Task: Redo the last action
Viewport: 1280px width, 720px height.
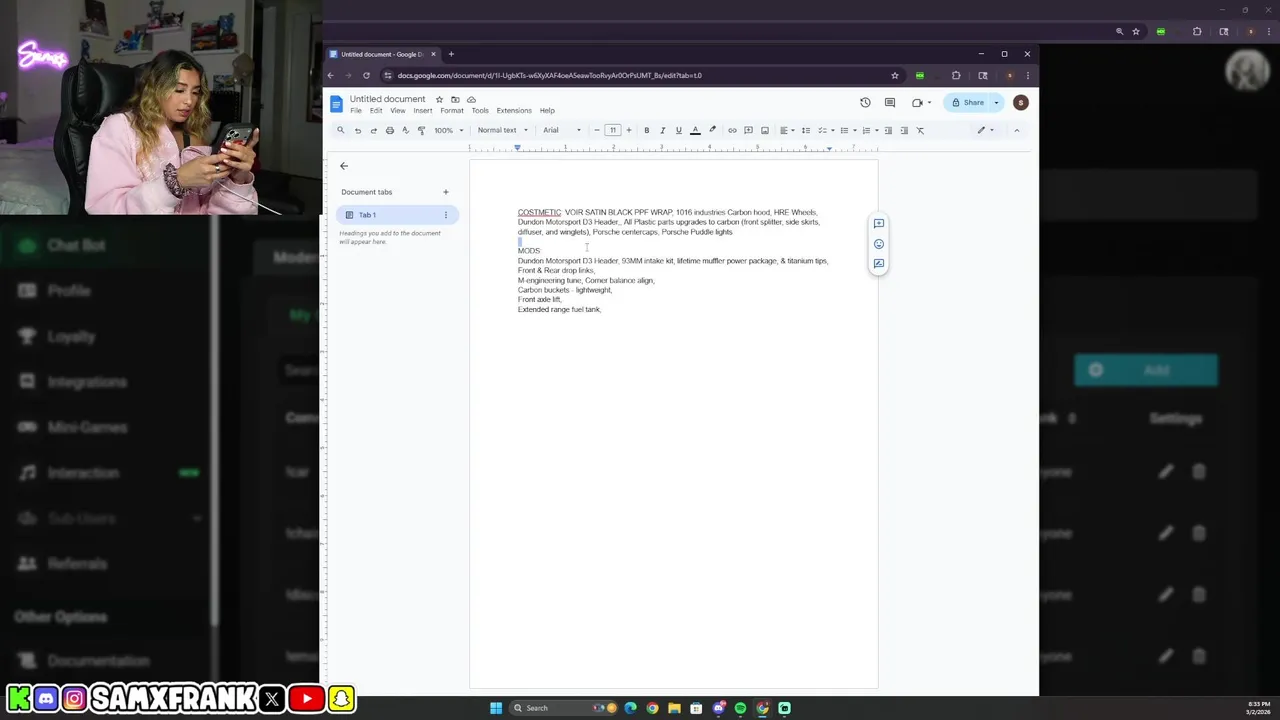Action: (373, 130)
